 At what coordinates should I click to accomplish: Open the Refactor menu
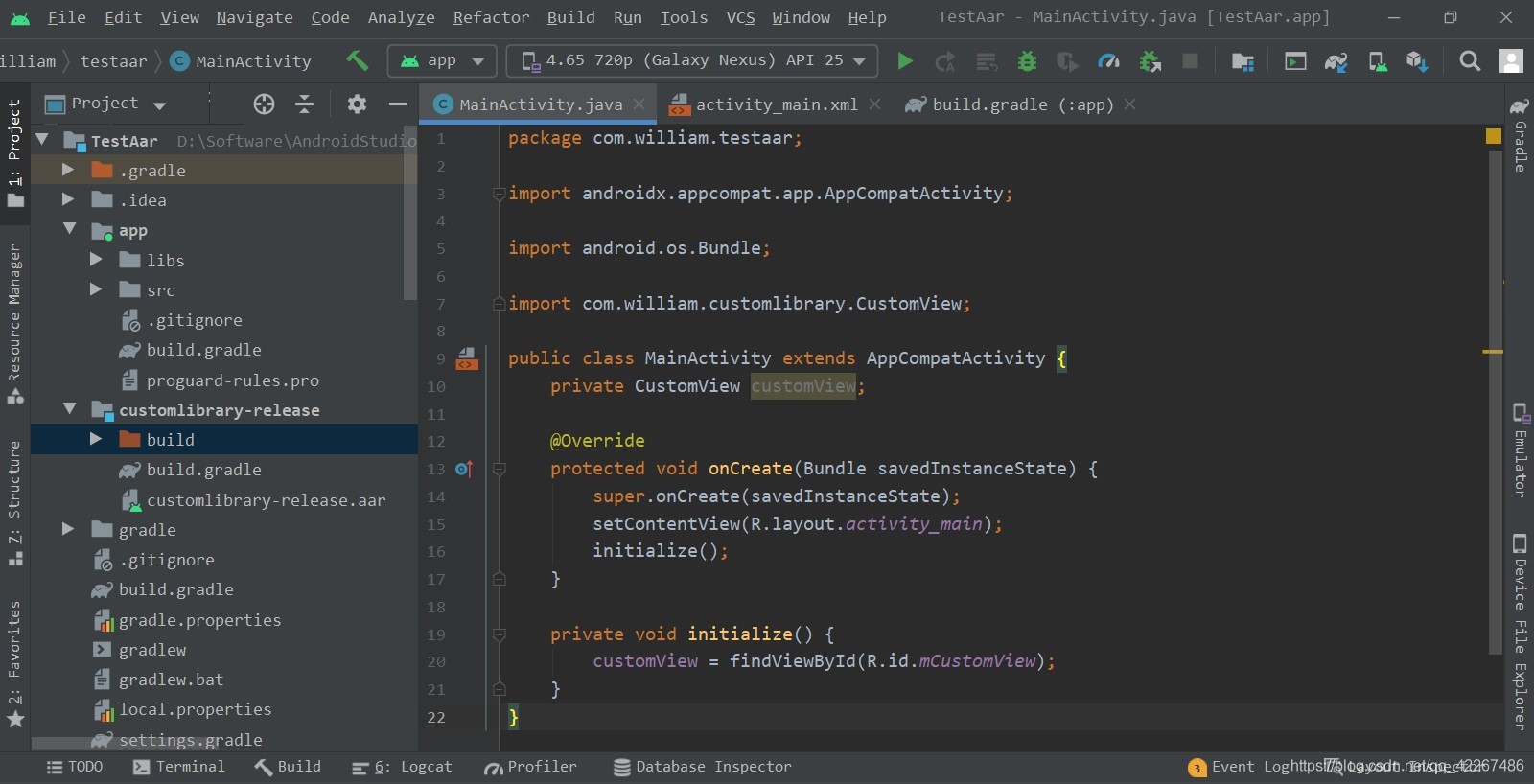[x=491, y=17]
